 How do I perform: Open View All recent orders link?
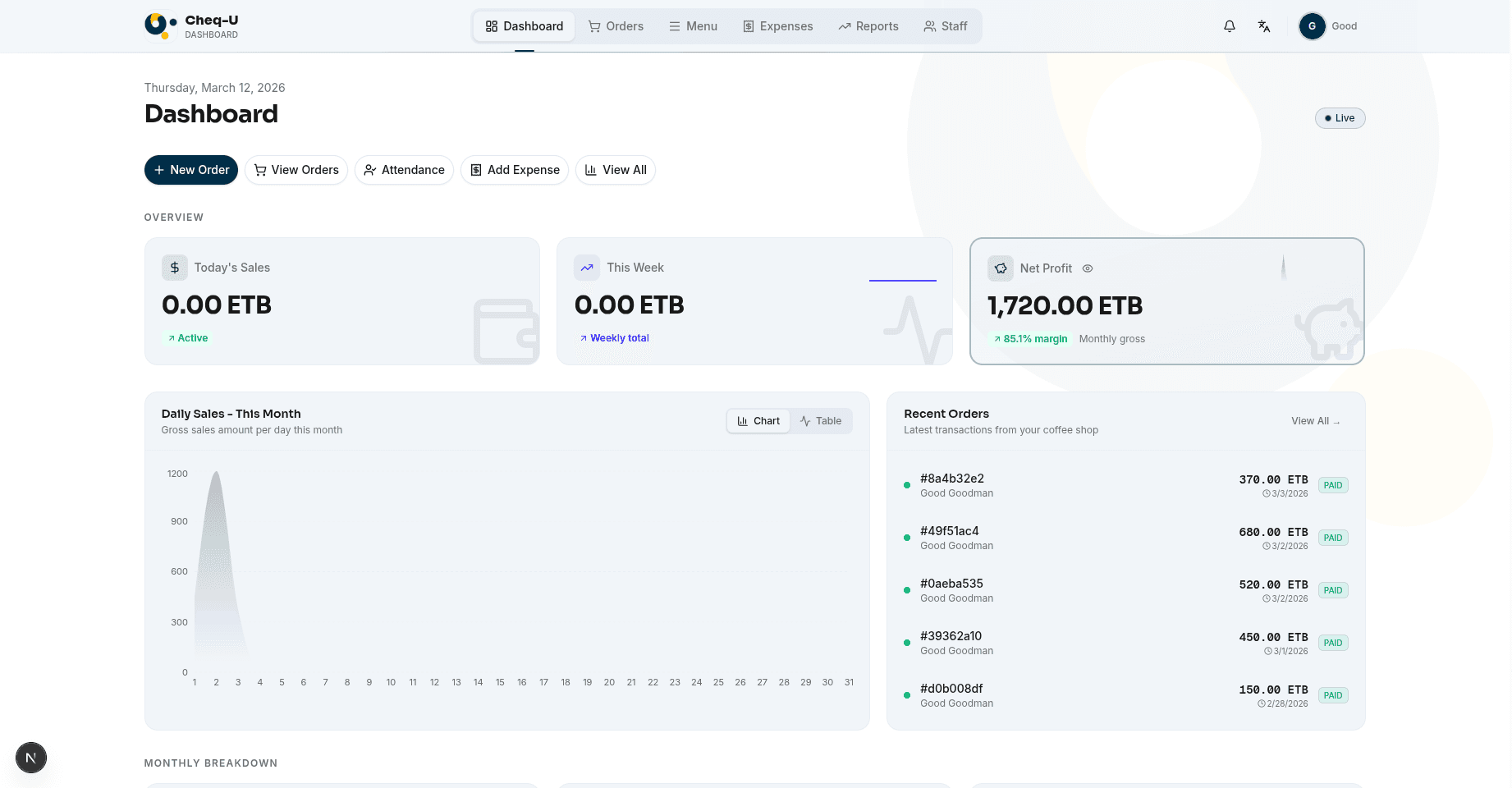tap(1315, 421)
